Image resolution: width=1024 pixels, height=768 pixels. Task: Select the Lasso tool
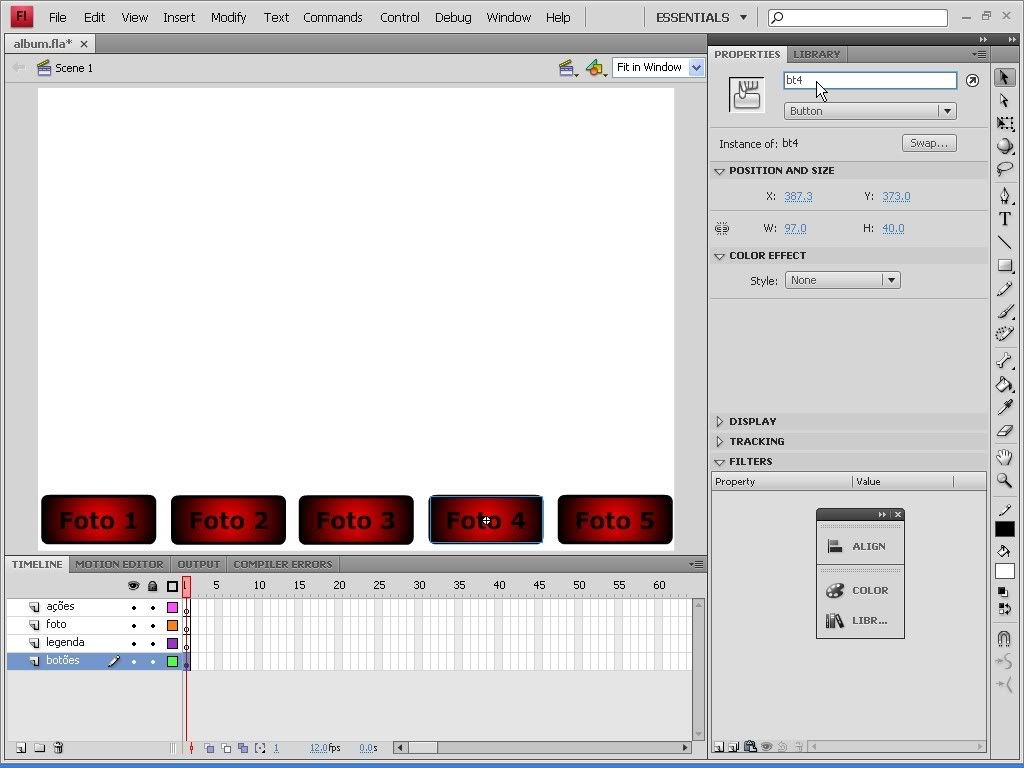pos(1005,170)
